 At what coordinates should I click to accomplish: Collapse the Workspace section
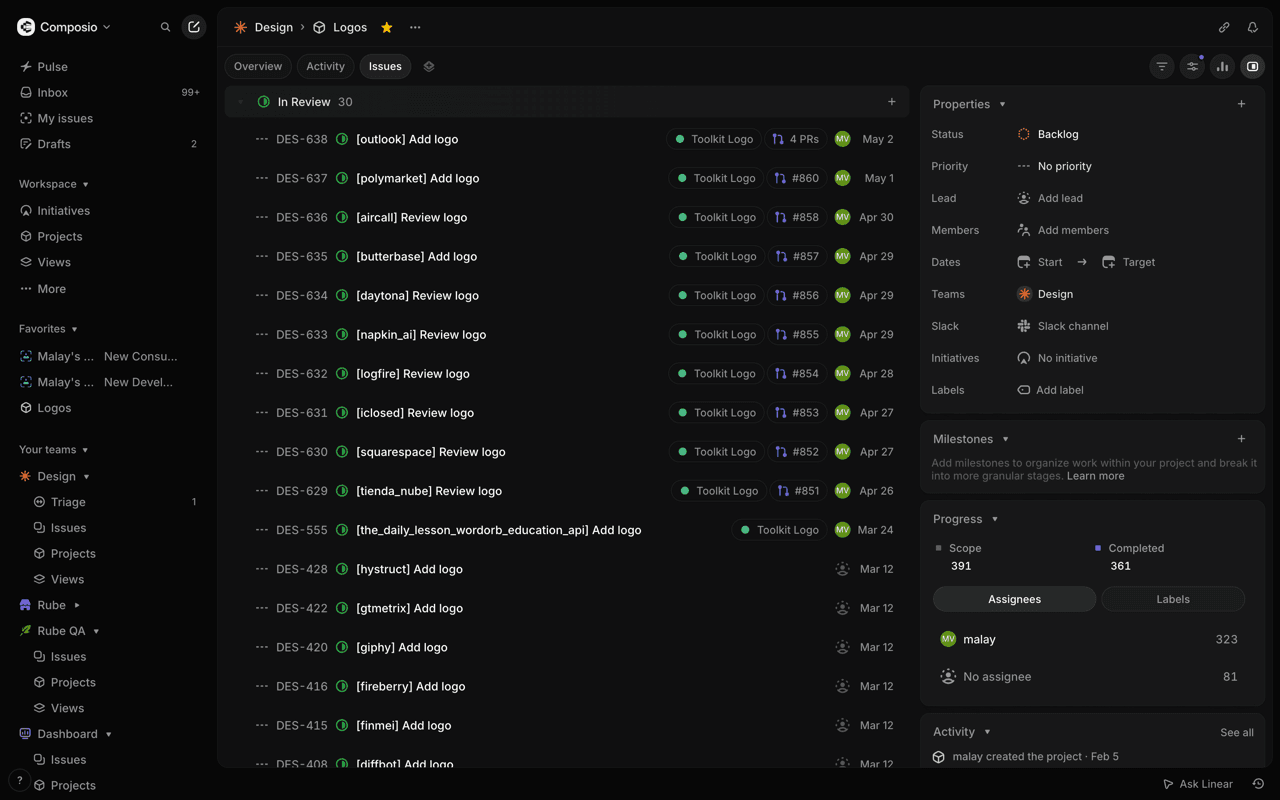point(54,184)
